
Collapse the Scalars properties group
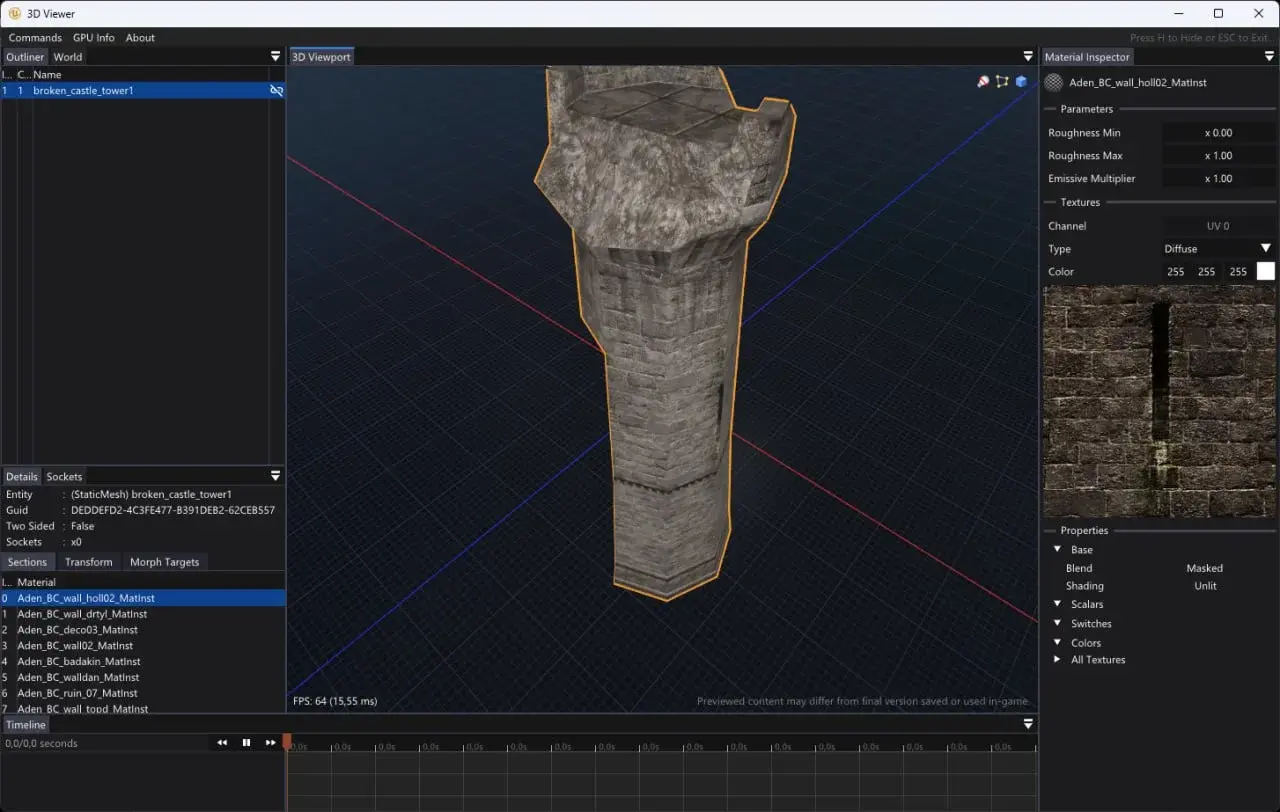tap(1057, 604)
